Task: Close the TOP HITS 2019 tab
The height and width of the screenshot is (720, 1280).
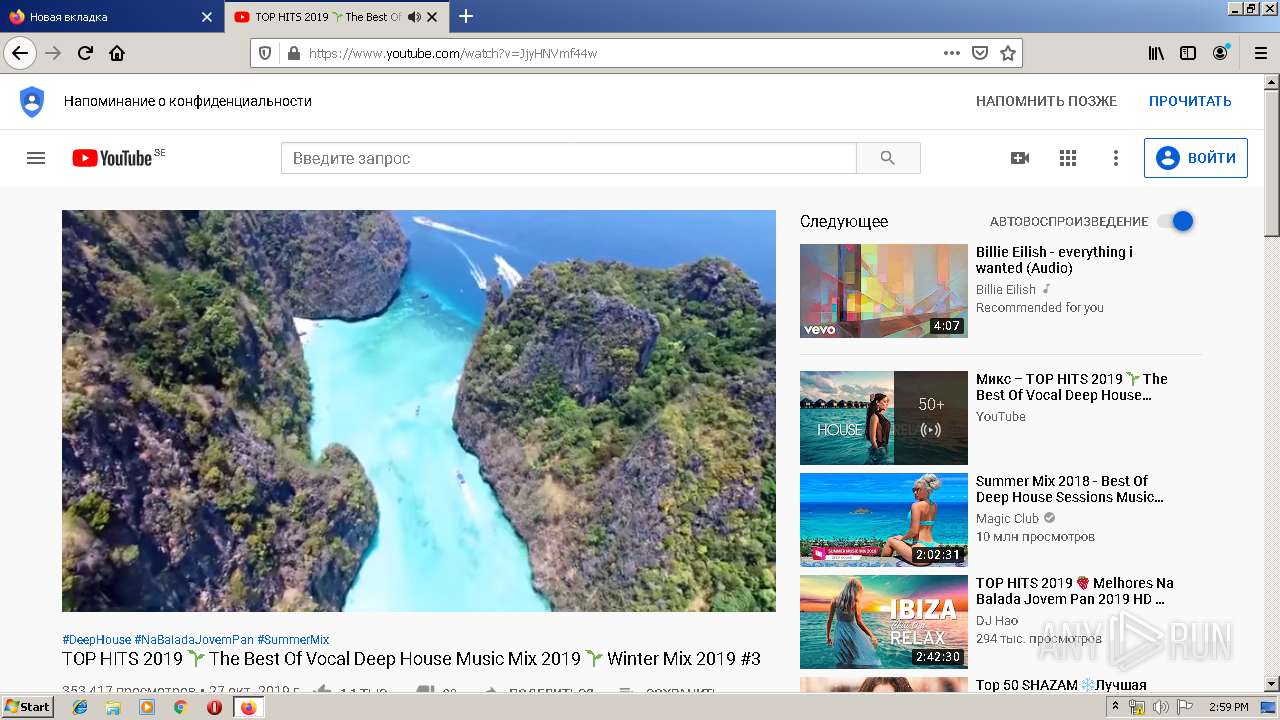Action: tap(432, 17)
